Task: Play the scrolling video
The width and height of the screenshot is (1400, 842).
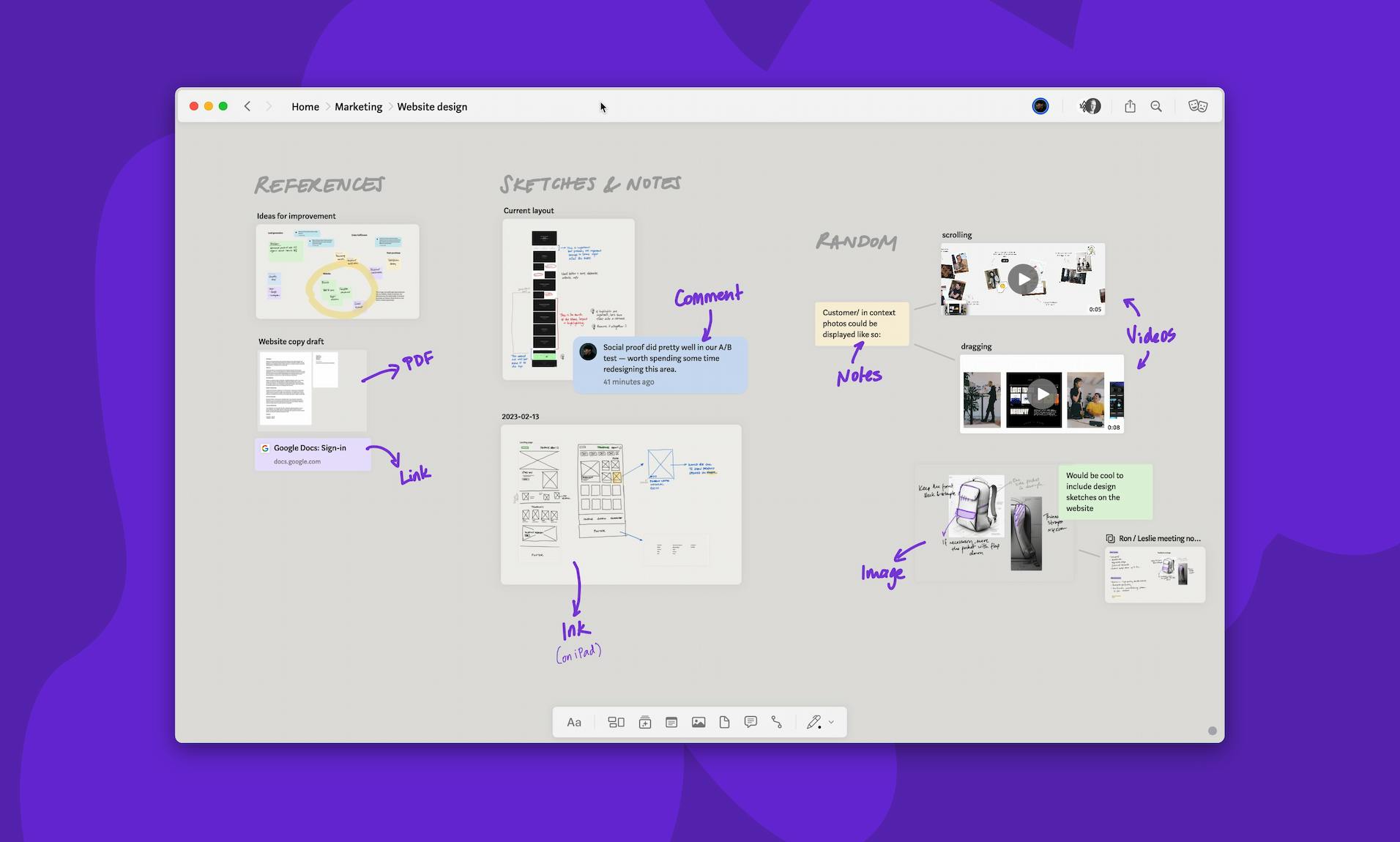Action: pyautogui.click(x=1023, y=279)
